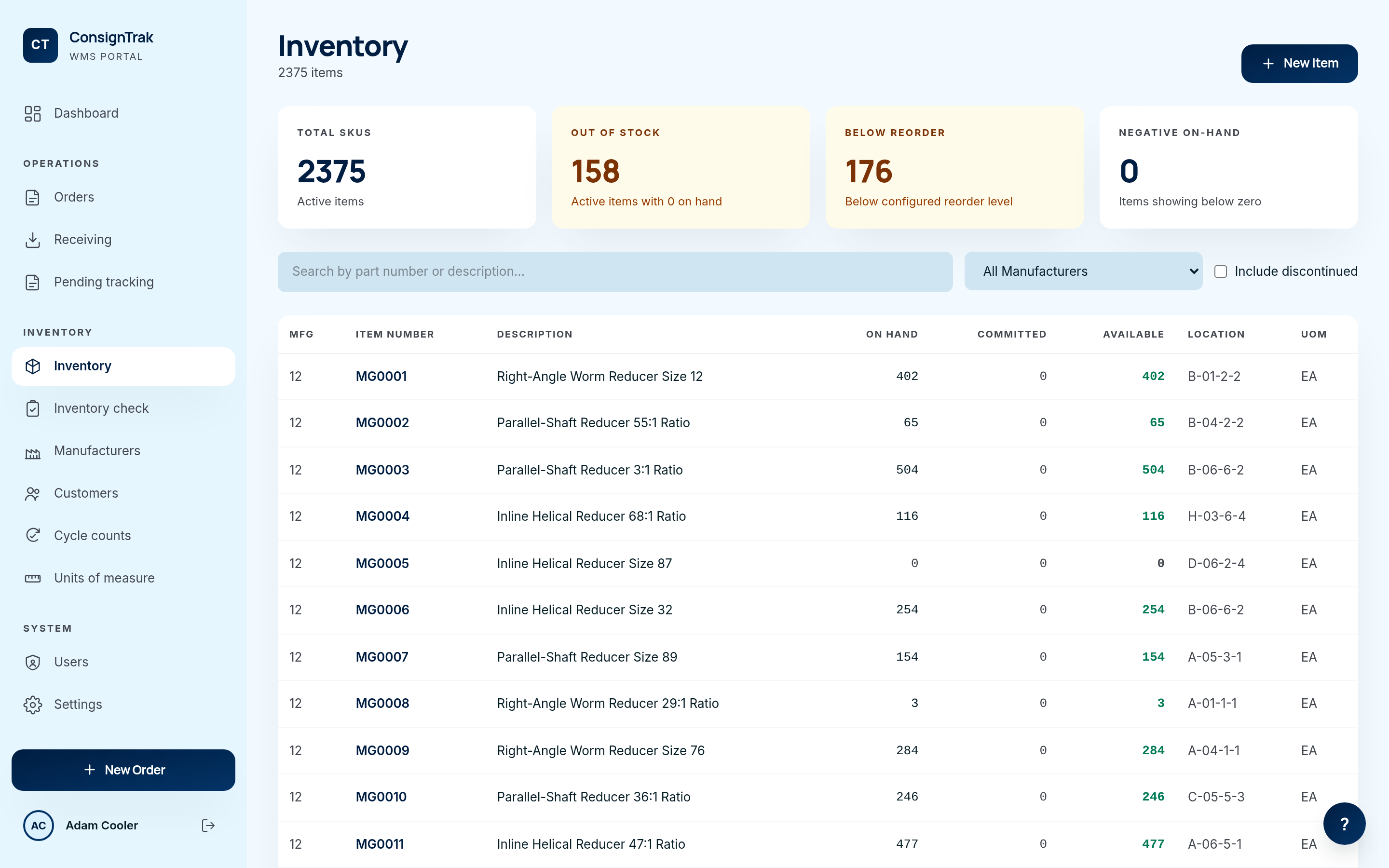Click the logout icon next to Adam Cooler
Viewport: 1389px width, 868px height.
click(208, 826)
